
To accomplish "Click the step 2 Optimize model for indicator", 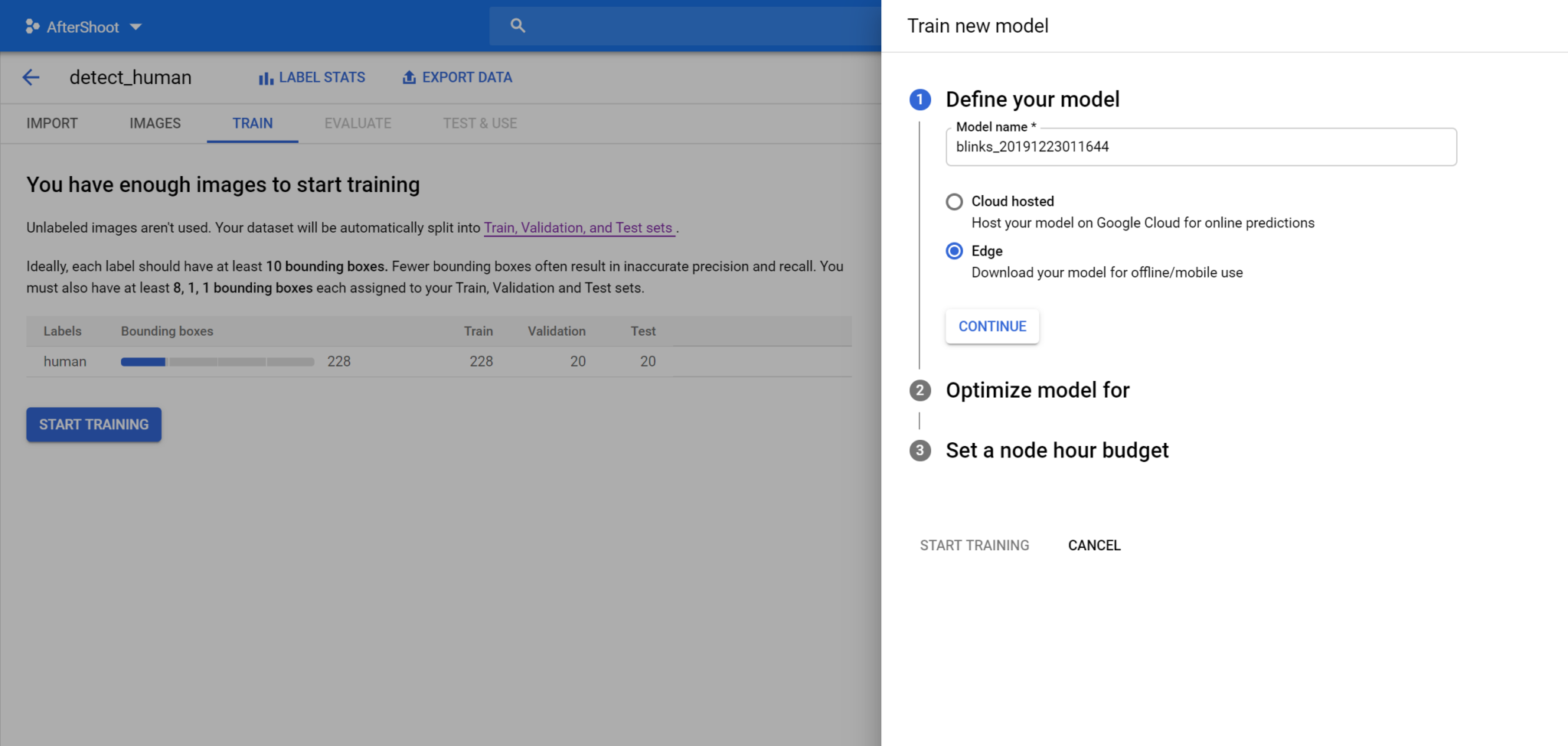I will click(x=920, y=390).
